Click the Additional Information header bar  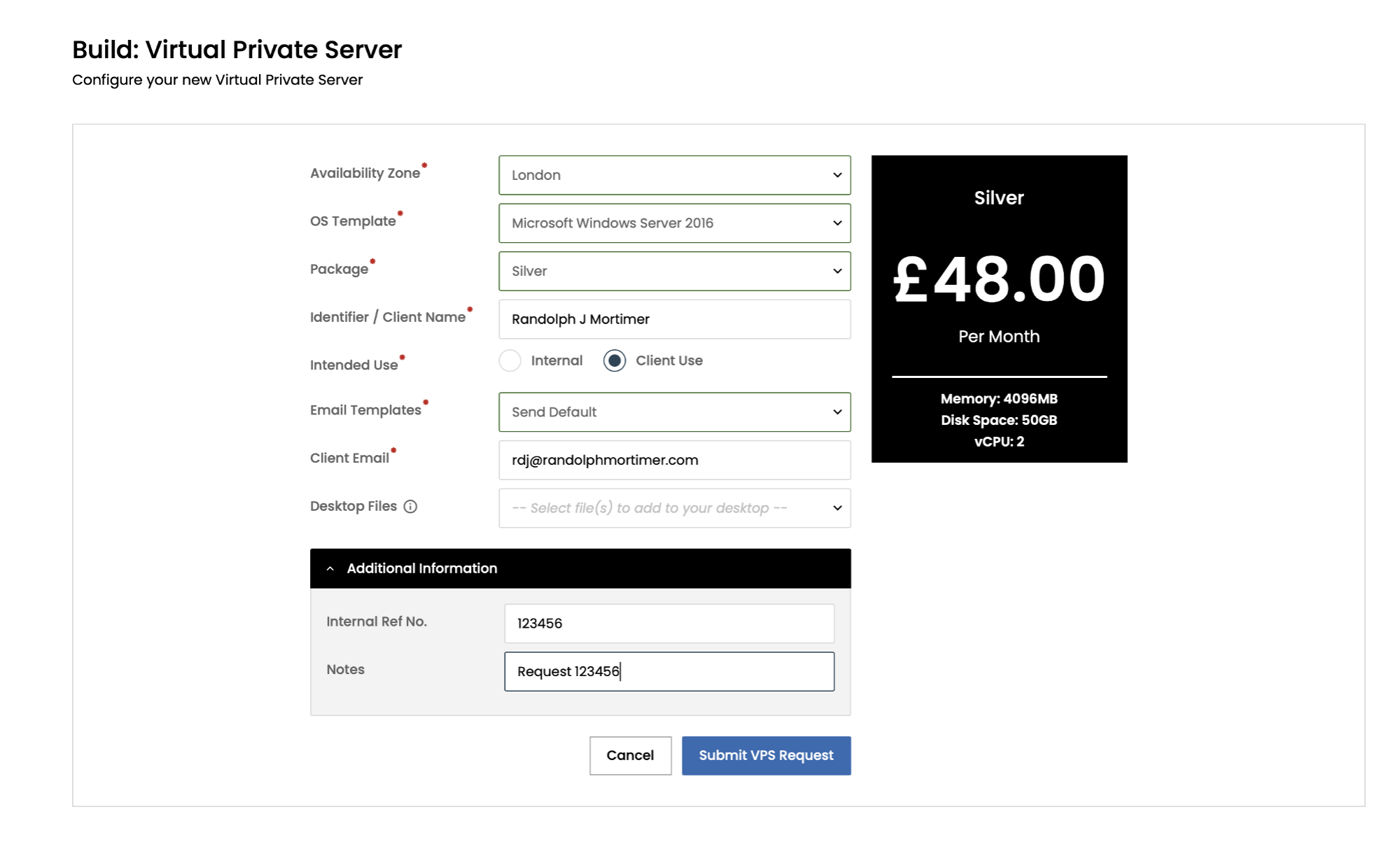tap(580, 569)
